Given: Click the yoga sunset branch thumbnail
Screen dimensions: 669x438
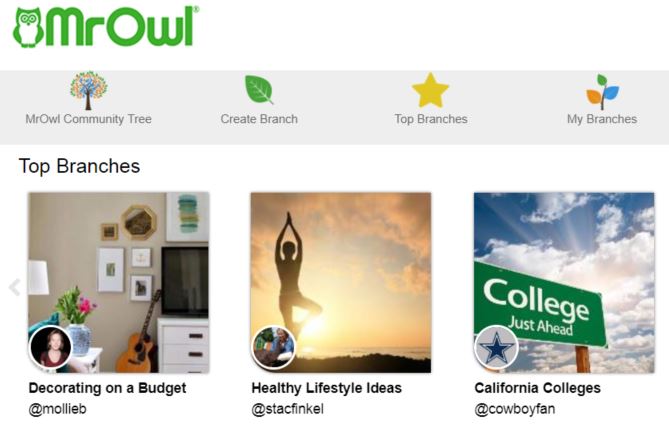Looking at the screenshot, I should coord(341,282).
